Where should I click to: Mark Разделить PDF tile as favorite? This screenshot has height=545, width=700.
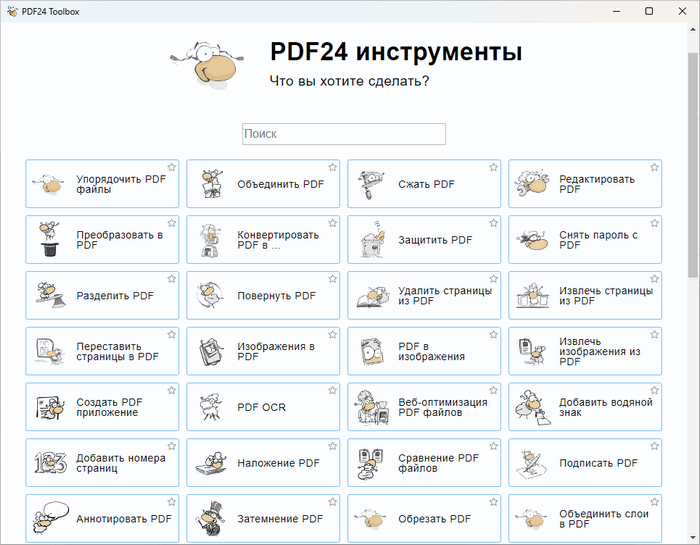click(171, 279)
